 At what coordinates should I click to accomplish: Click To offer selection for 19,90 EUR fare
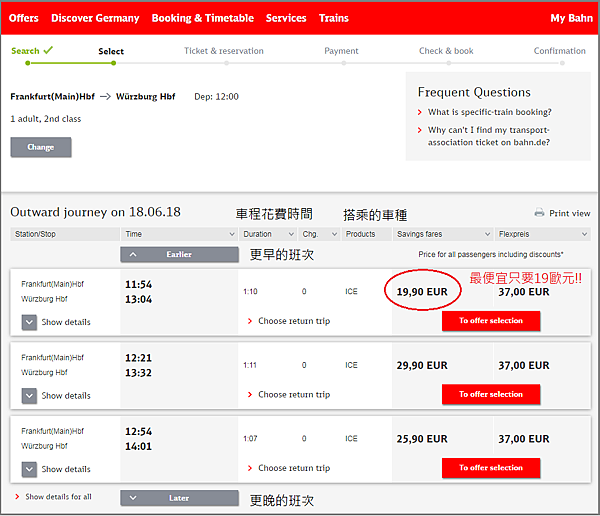click(491, 321)
